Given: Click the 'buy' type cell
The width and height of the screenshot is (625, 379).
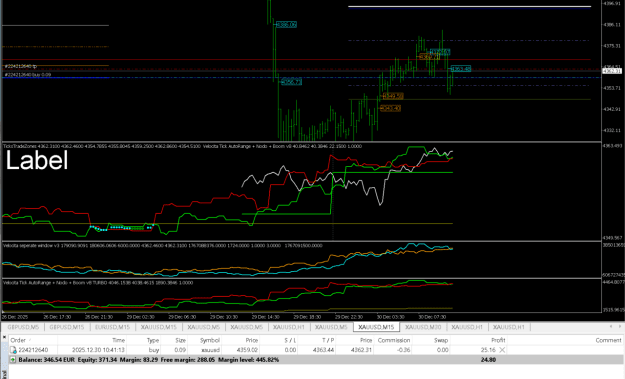Looking at the screenshot, I should click(x=154, y=350).
